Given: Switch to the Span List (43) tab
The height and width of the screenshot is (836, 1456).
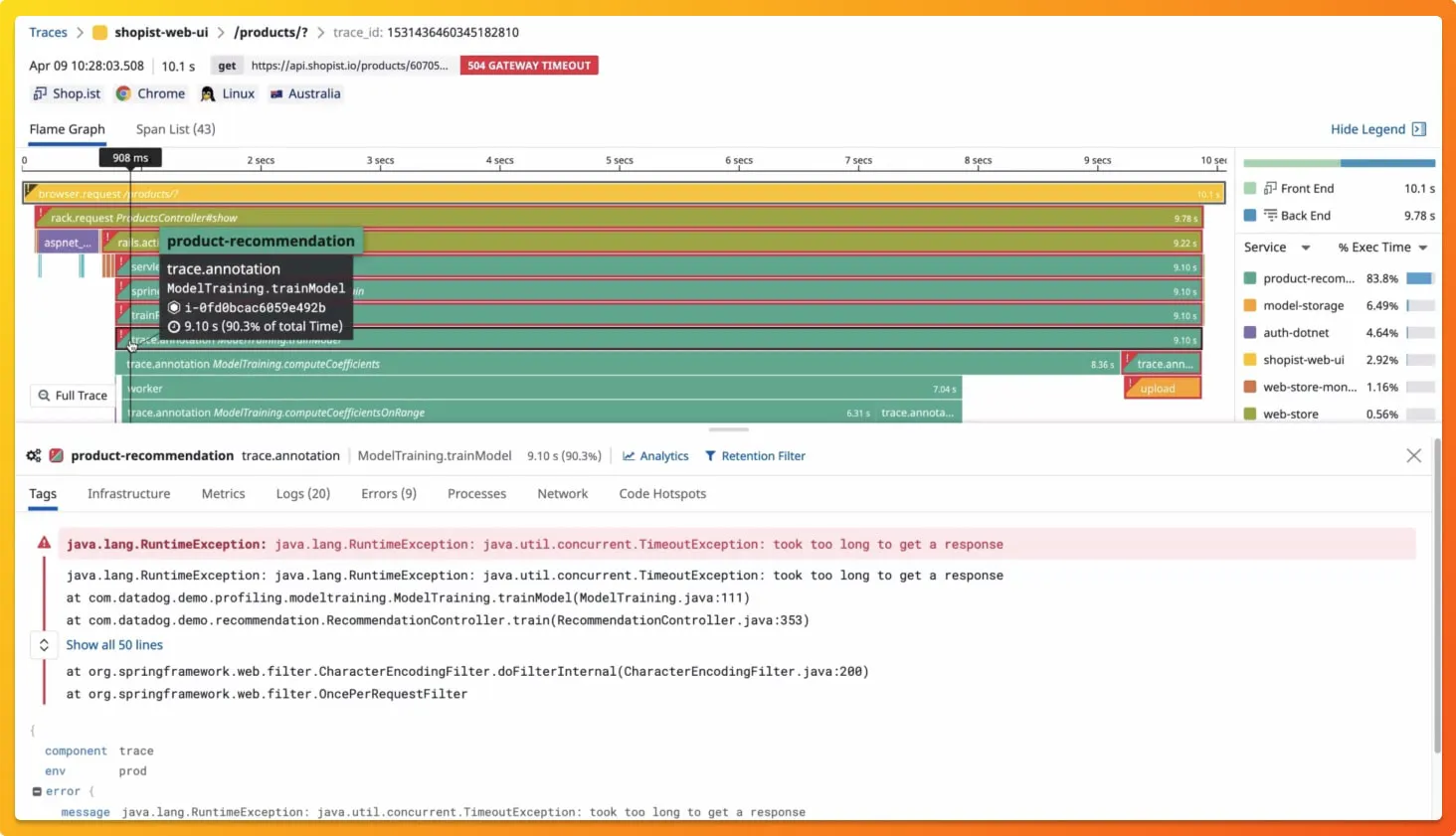Looking at the screenshot, I should coord(175,129).
